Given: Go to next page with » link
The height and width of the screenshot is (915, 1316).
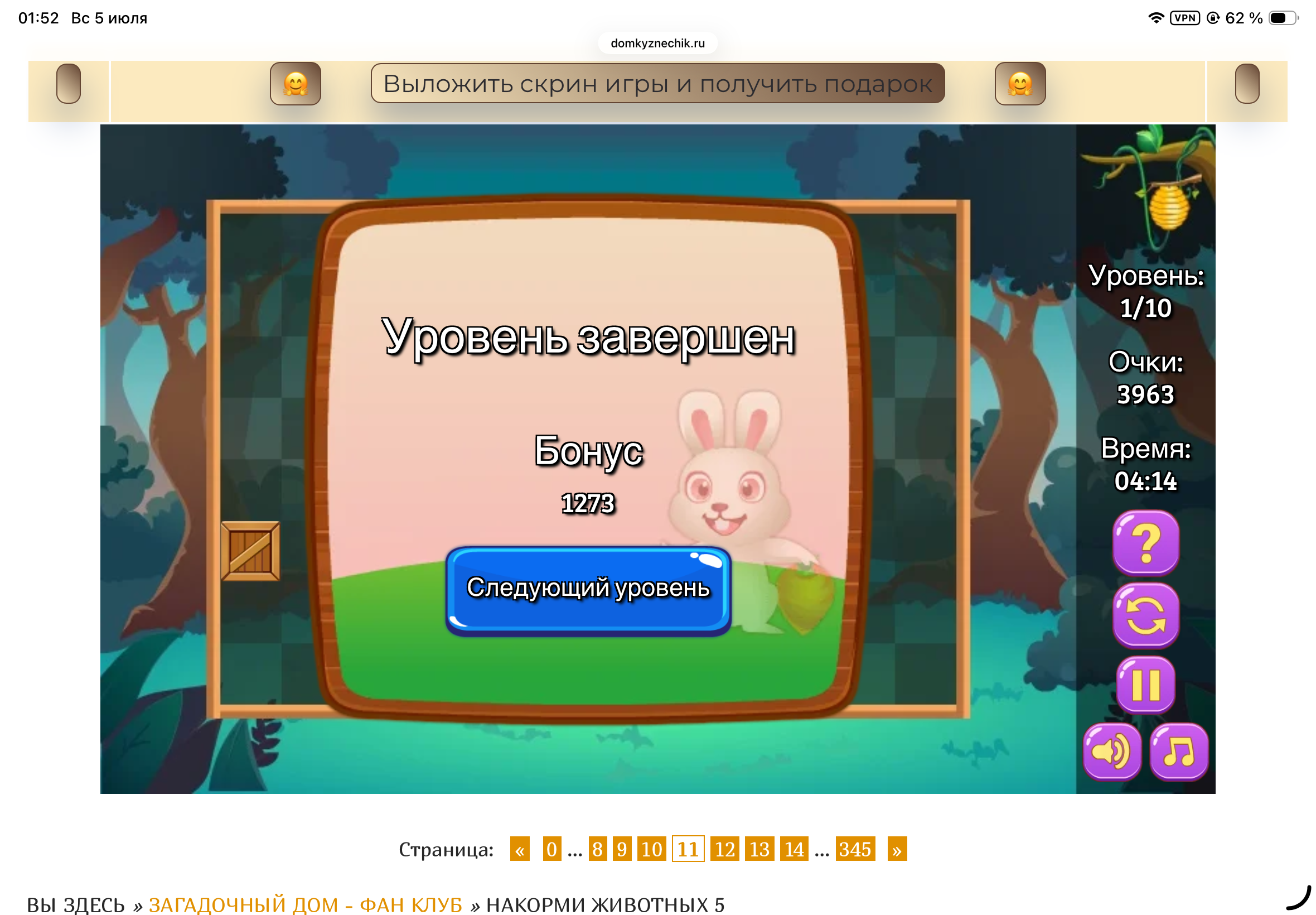Looking at the screenshot, I should pyautogui.click(x=897, y=849).
